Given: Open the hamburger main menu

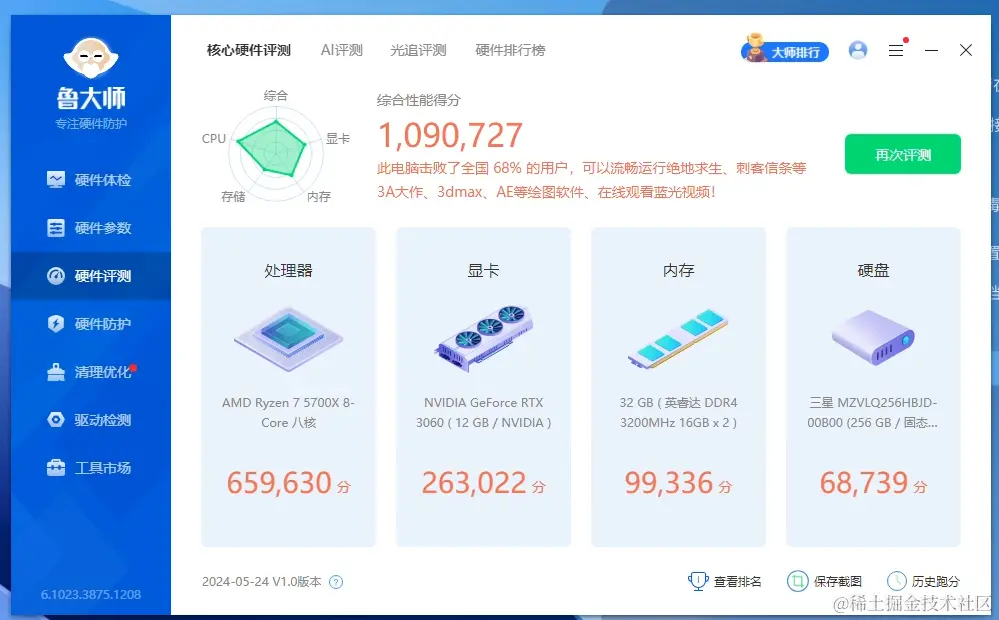Looking at the screenshot, I should [896, 50].
